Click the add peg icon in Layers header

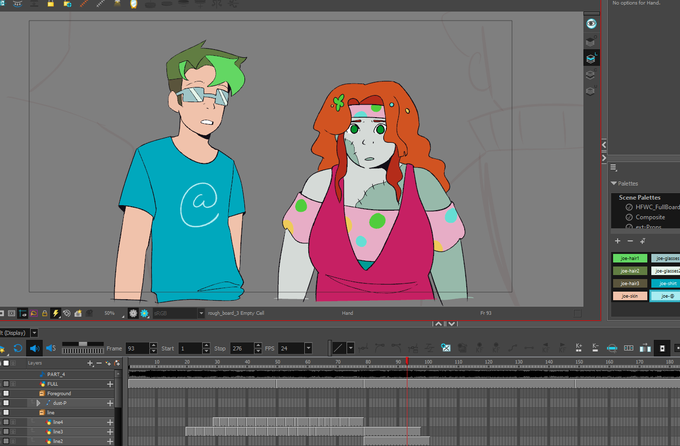tap(117, 363)
